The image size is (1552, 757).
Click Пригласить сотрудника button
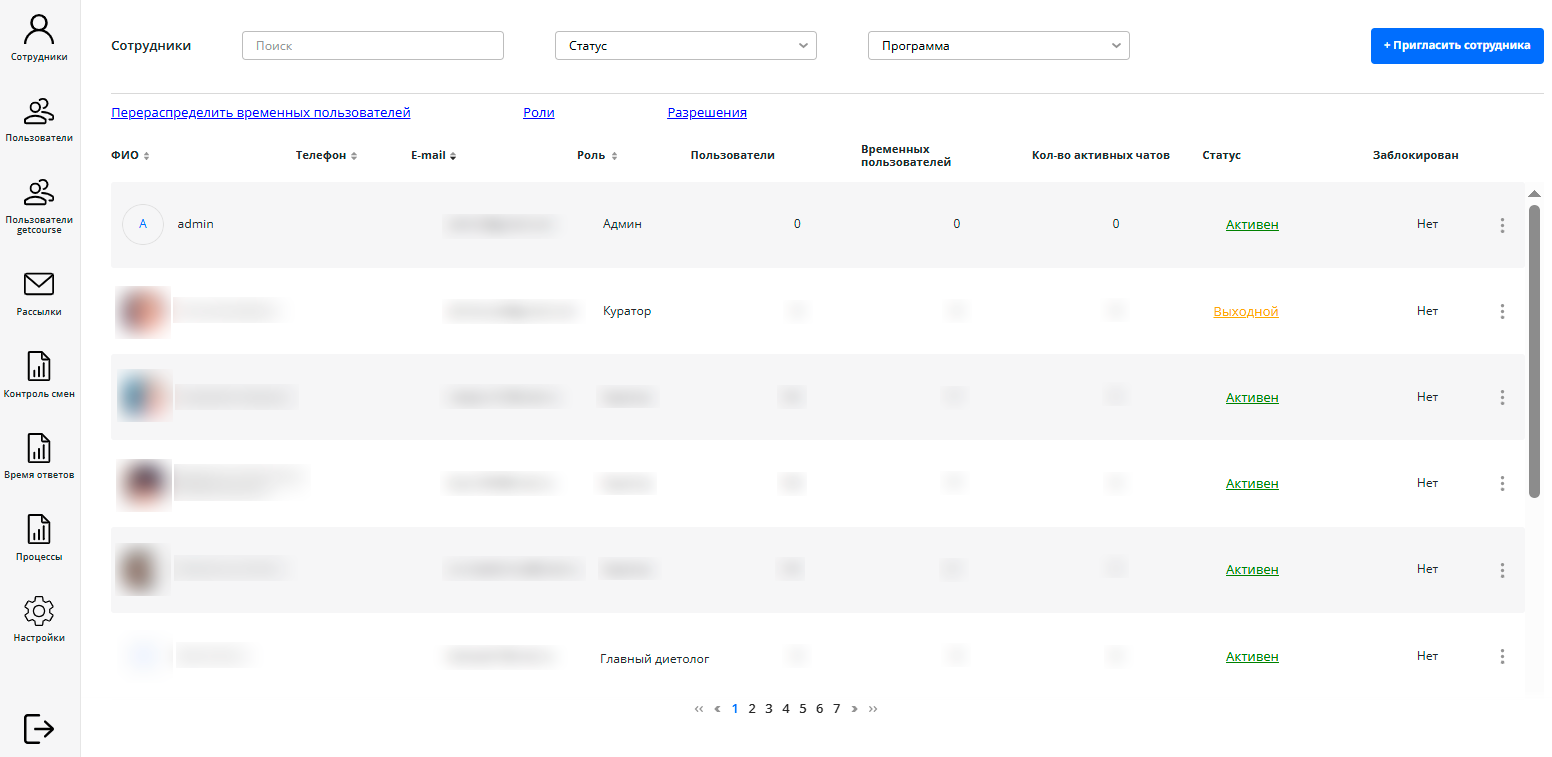1457,46
